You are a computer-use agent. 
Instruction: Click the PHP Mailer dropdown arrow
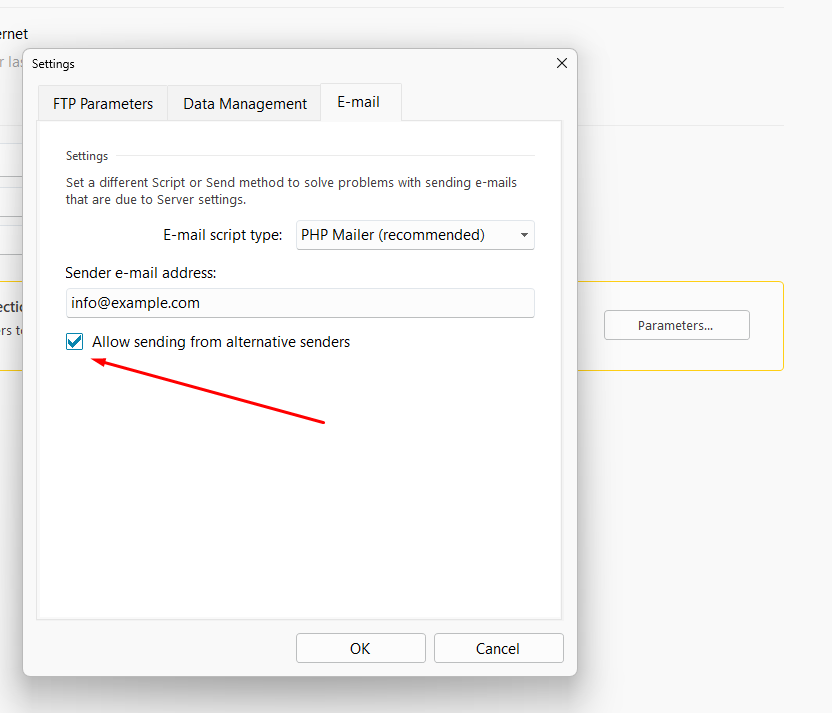tap(524, 236)
